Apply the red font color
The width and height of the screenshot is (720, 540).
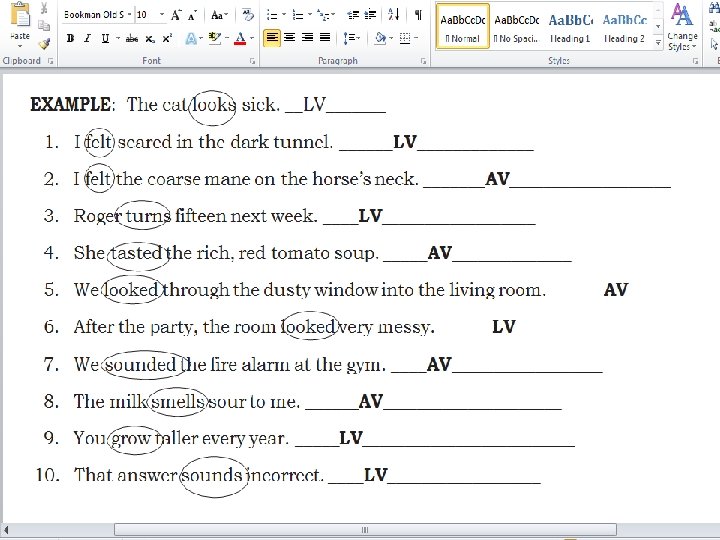[x=240, y=39]
